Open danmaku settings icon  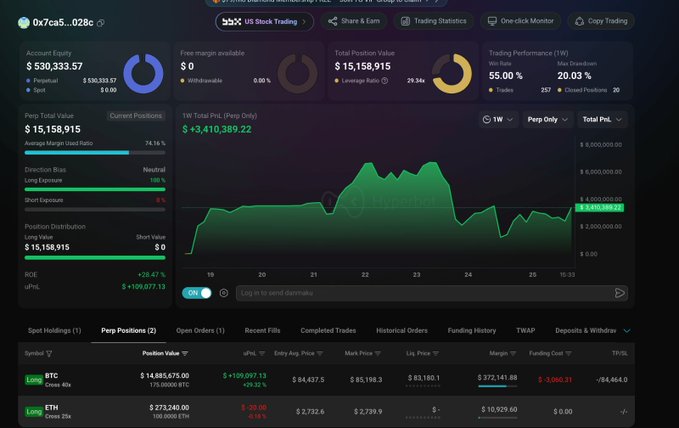224,293
